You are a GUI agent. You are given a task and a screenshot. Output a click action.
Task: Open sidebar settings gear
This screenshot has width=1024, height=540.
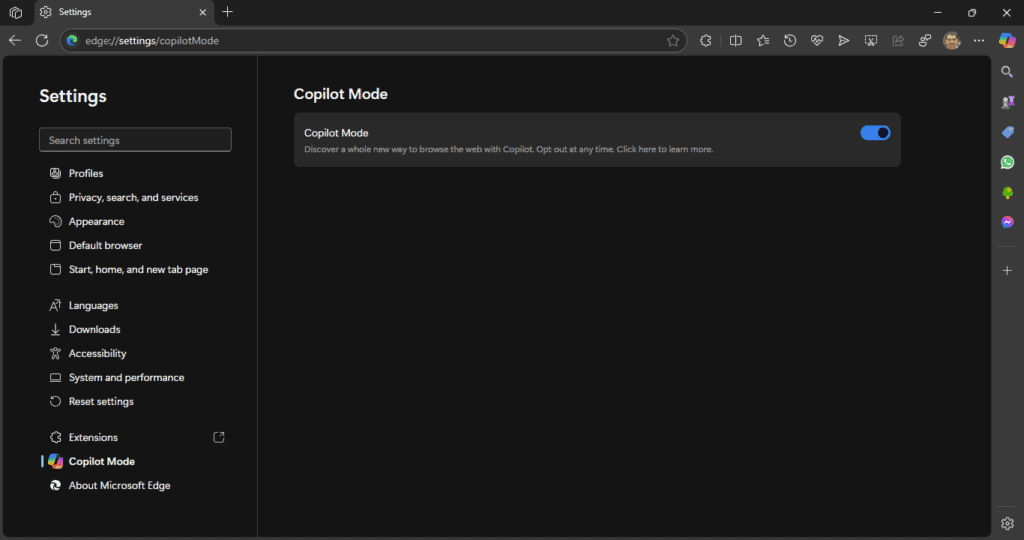click(1007, 523)
